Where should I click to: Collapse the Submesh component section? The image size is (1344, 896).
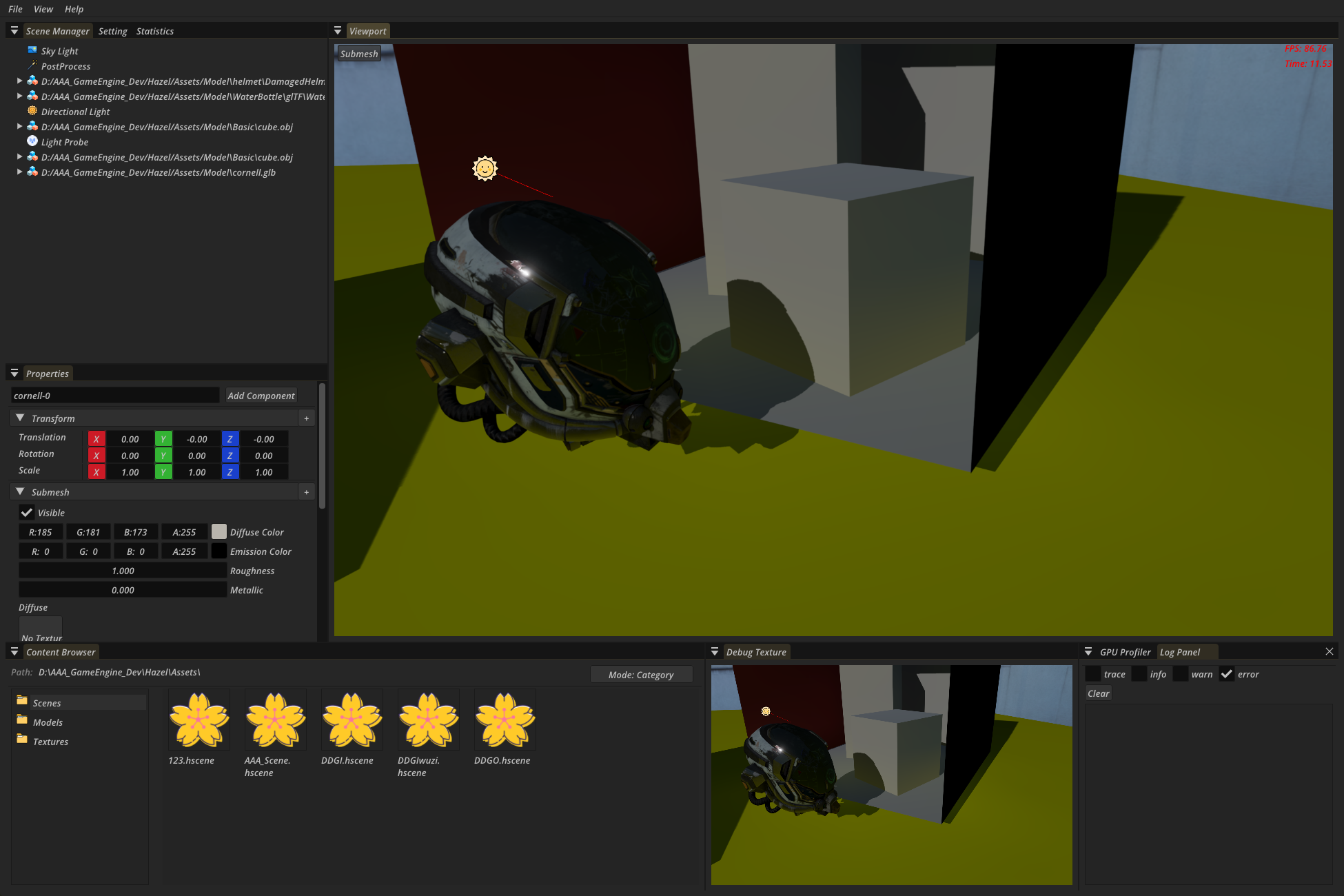coord(20,492)
